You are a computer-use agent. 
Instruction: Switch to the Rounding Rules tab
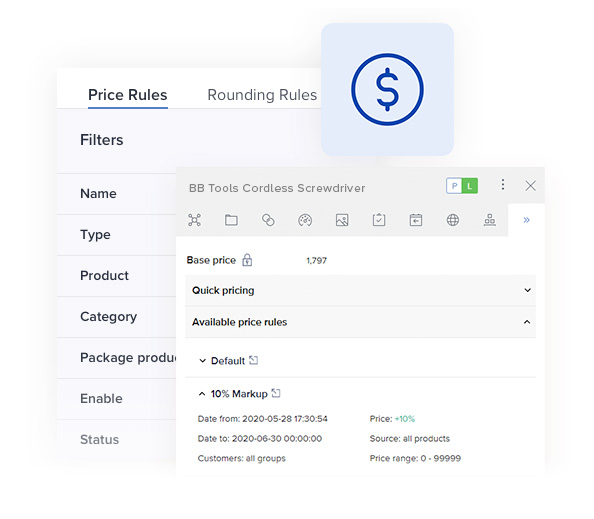click(x=262, y=95)
